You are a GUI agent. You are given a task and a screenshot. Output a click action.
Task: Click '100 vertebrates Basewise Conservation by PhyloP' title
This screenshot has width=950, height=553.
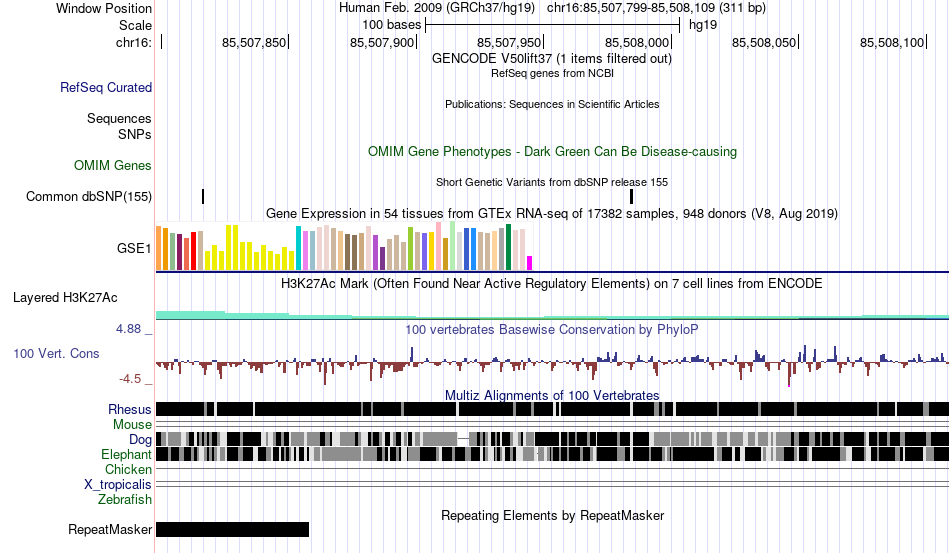pyautogui.click(x=552, y=329)
